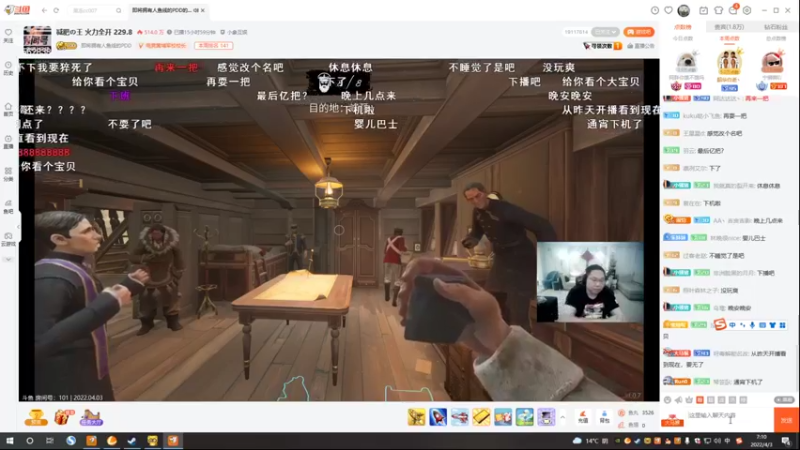Open Windows notification center icon
Screen dimensions: 800x450
pos(787,441)
